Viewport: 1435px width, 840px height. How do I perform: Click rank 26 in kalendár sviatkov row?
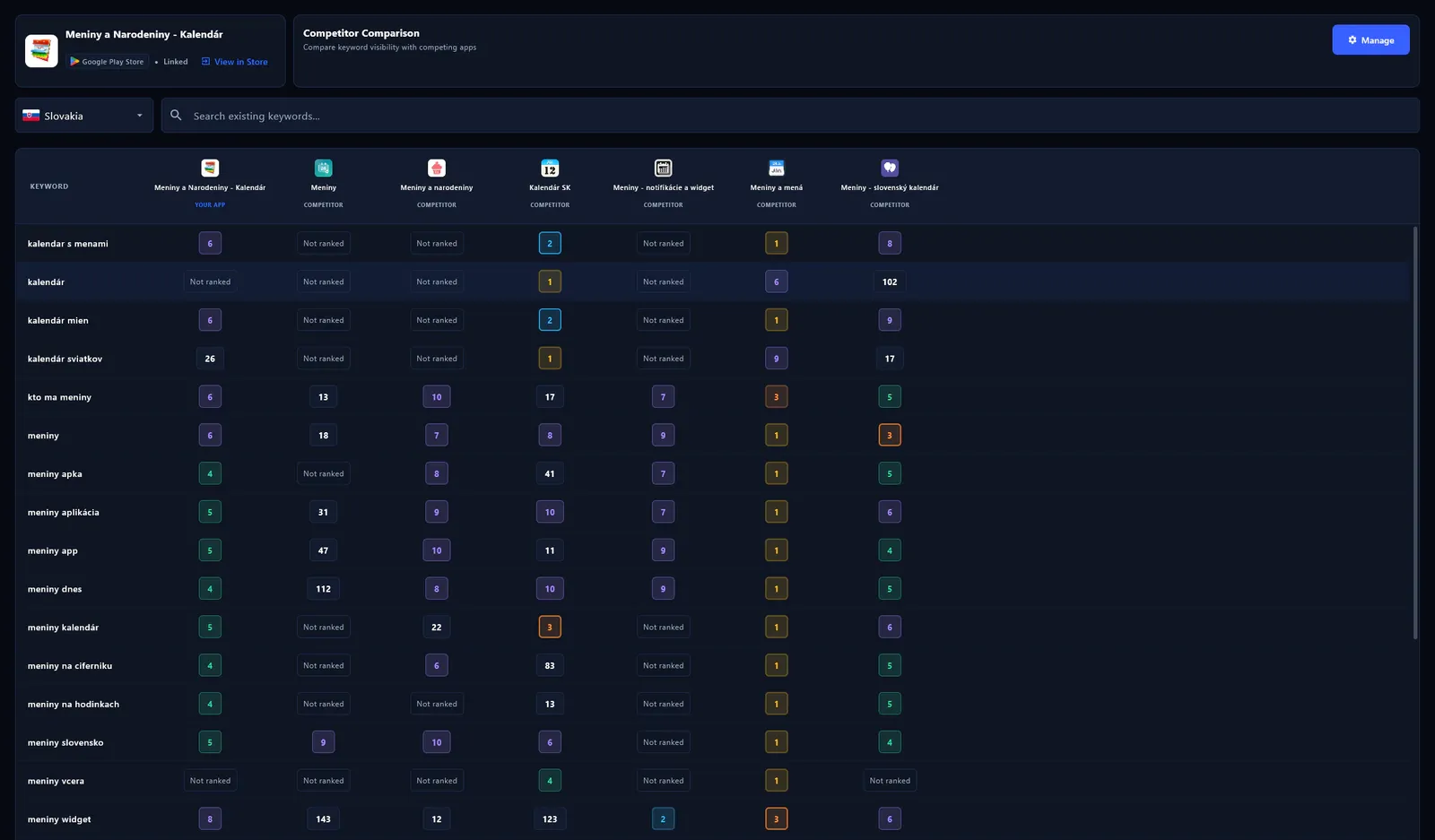point(210,359)
